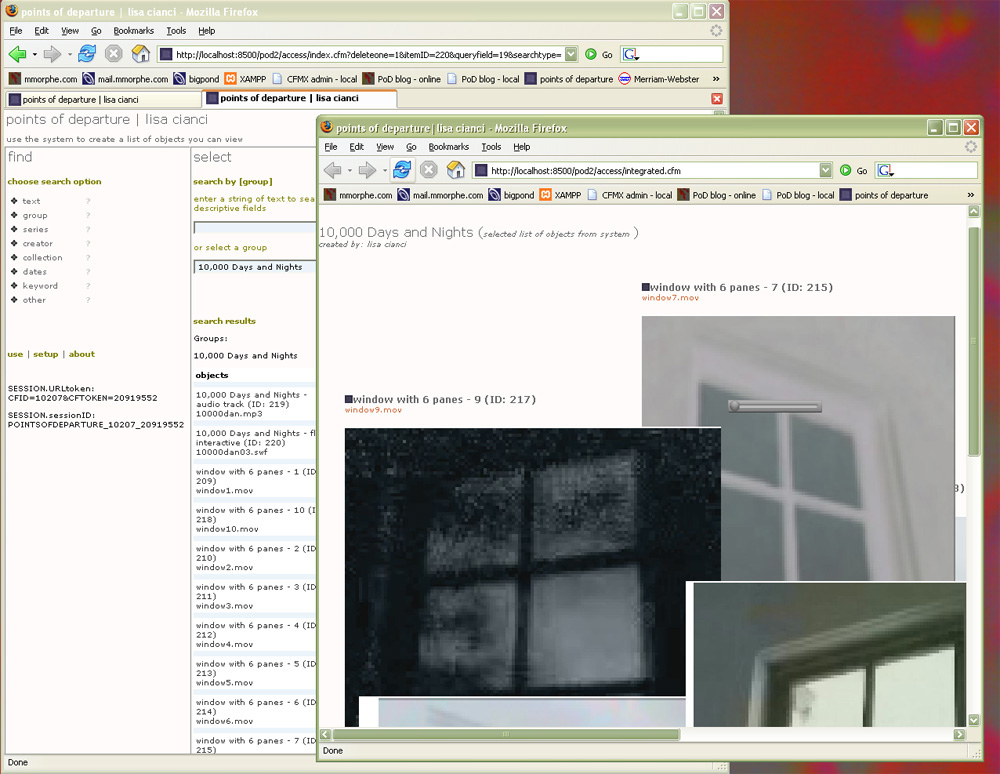Viewport: 1000px width, 774px height.
Task: Open Merriam-Webster bookmark in rear window
Action: 659,79
